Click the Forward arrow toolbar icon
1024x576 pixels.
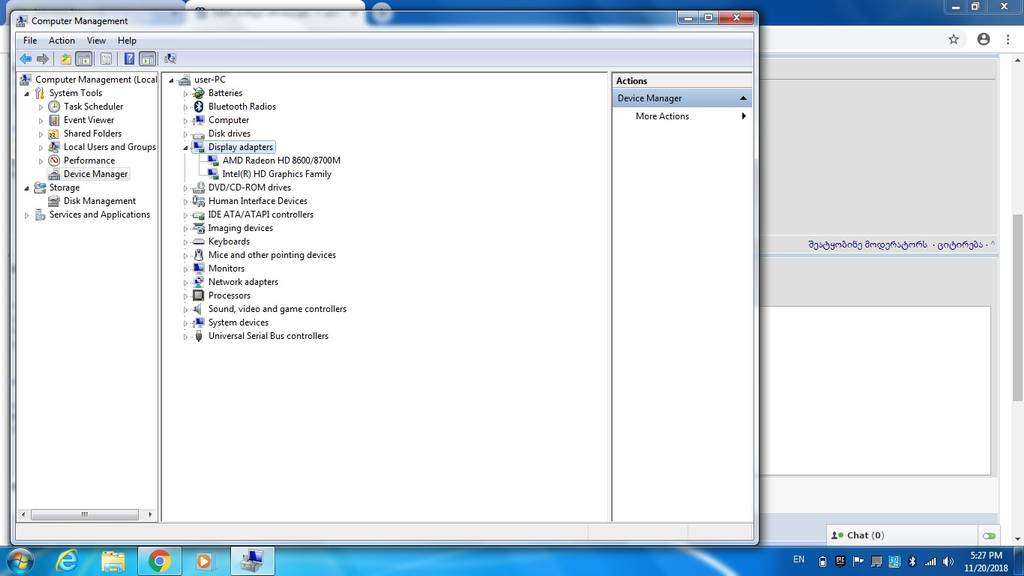point(42,59)
